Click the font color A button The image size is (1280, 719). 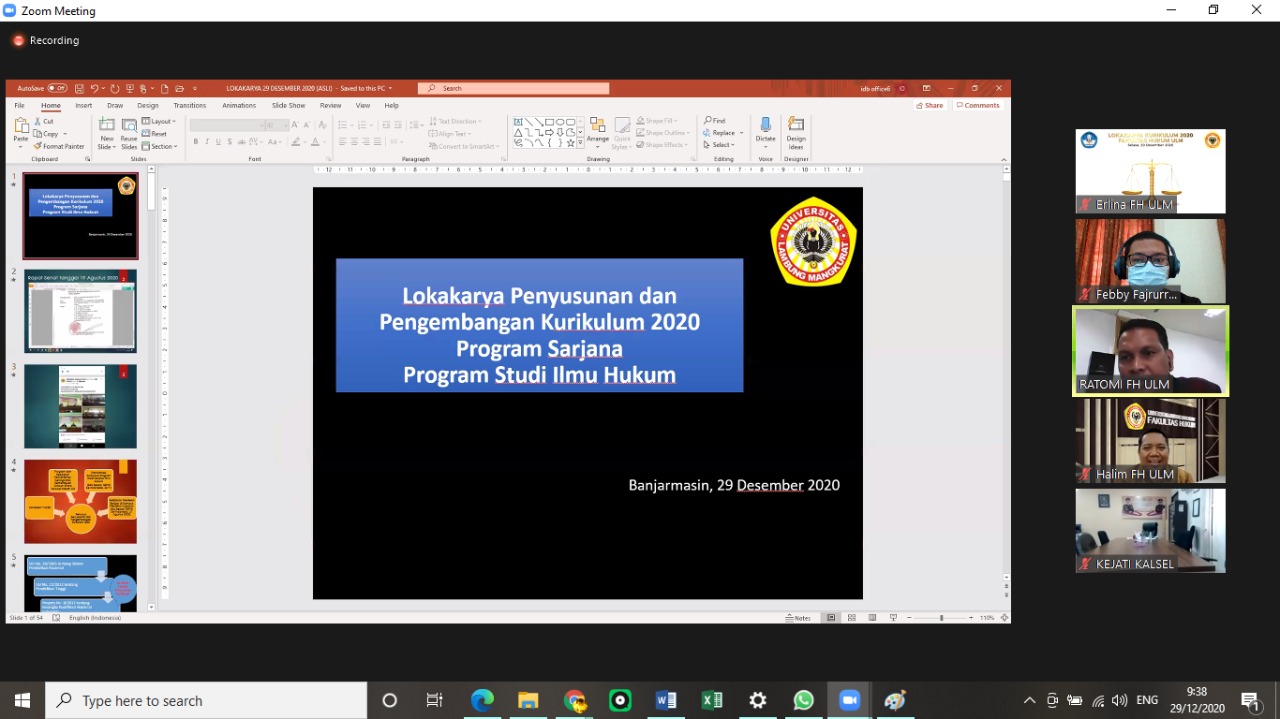click(x=314, y=142)
